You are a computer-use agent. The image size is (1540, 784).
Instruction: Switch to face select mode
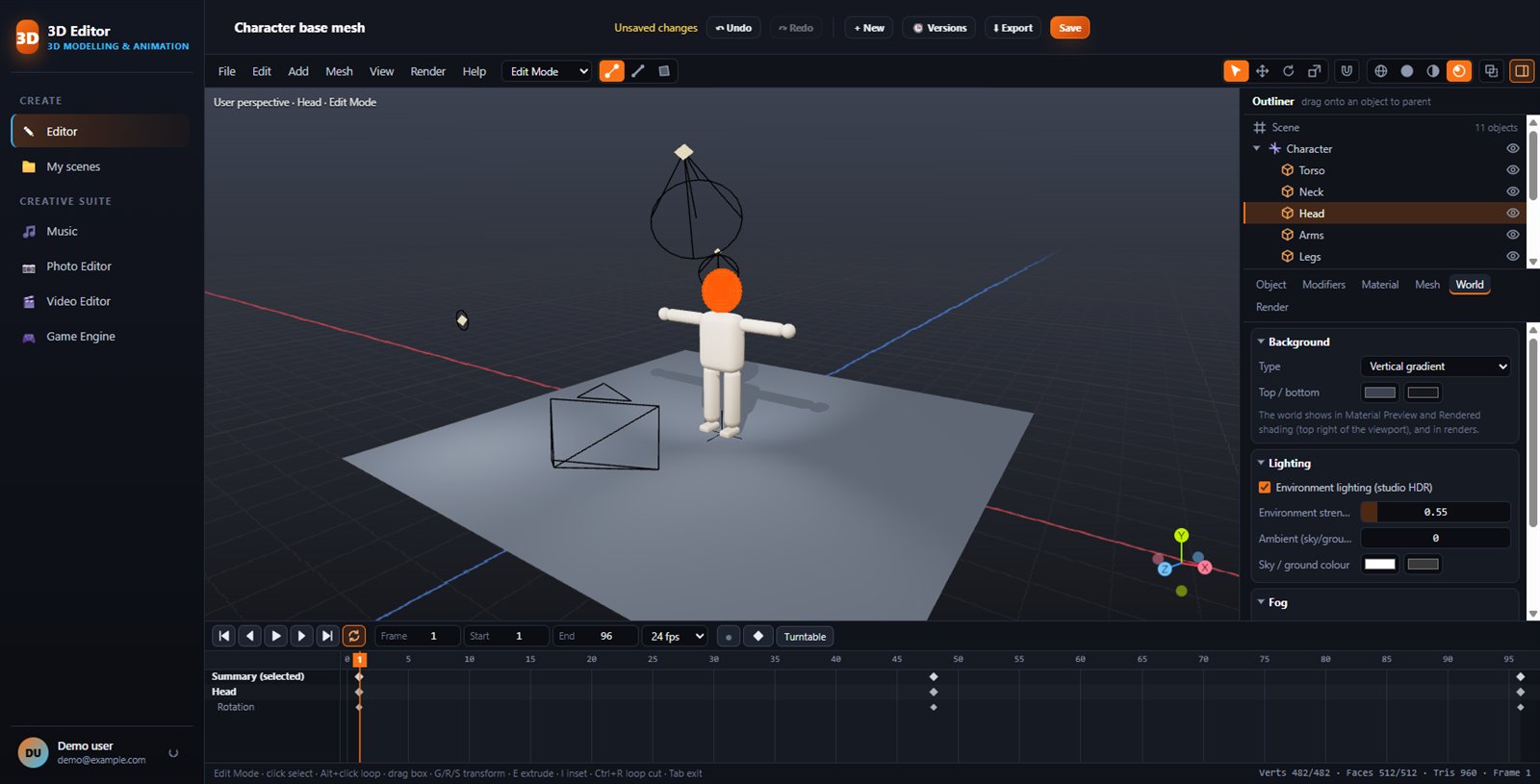click(663, 71)
